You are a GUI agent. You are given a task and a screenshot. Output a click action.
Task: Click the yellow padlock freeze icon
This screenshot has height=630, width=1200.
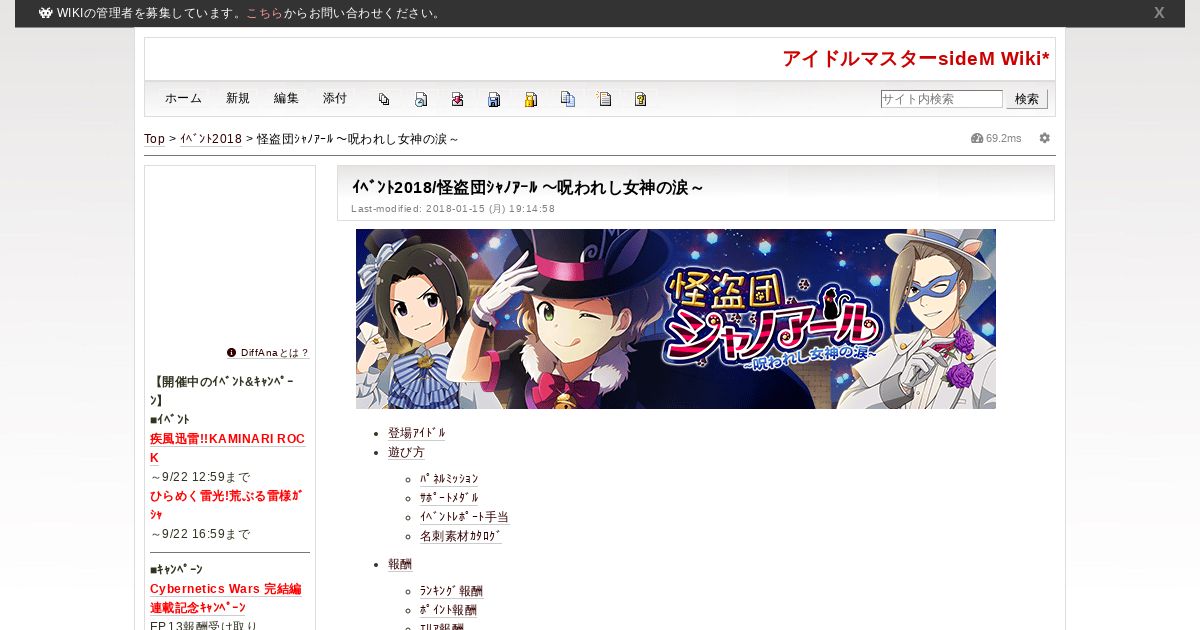pyautogui.click(x=531, y=99)
